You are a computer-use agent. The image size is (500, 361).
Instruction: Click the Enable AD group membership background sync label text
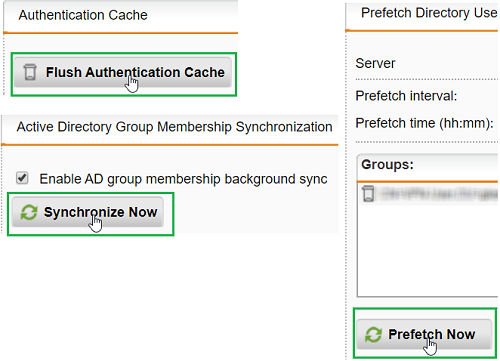click(184, 179)
